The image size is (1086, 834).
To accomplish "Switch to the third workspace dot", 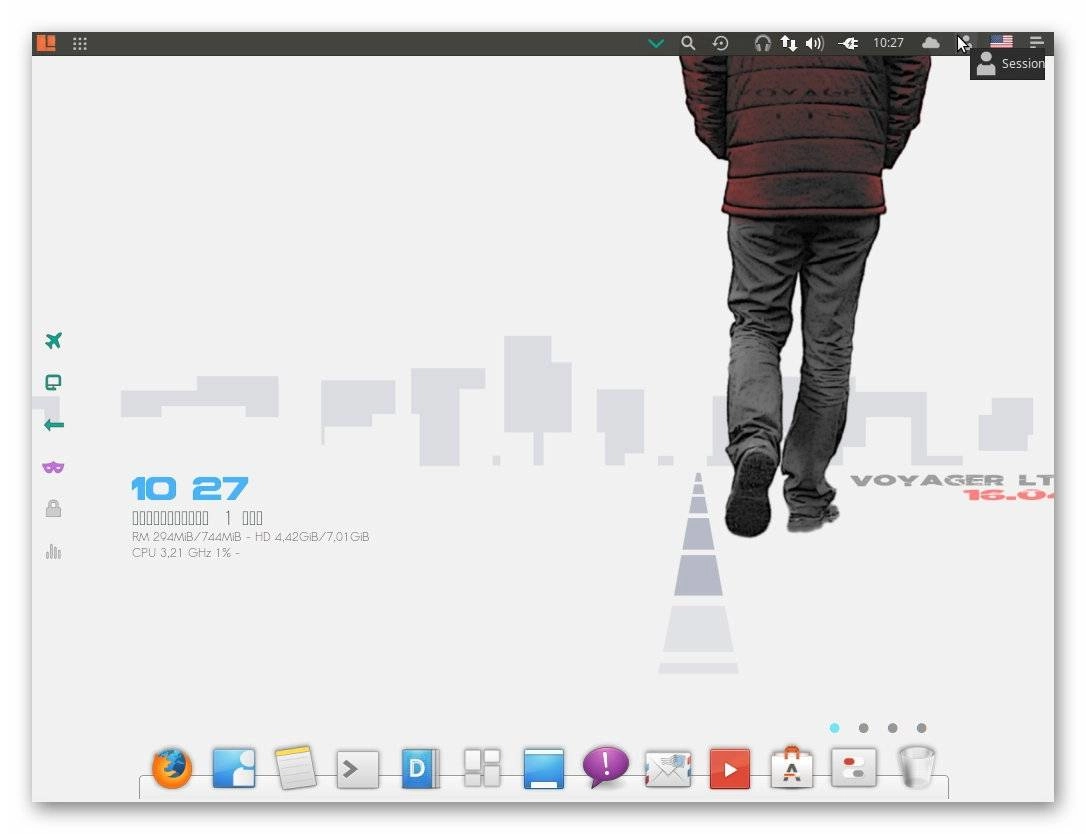I will tap(892, 728).
